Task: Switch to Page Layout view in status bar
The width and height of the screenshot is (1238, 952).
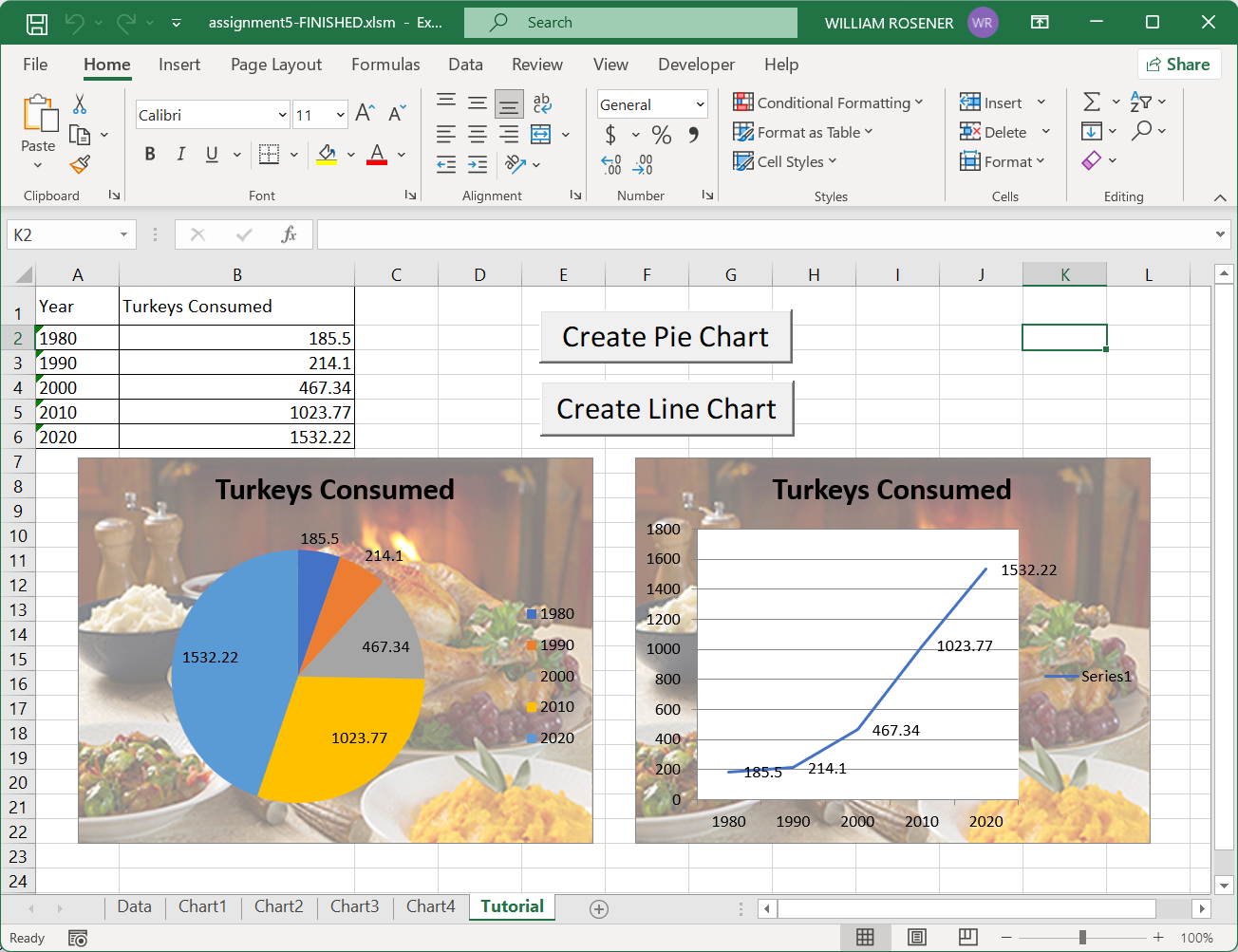Action: (917, 938)
